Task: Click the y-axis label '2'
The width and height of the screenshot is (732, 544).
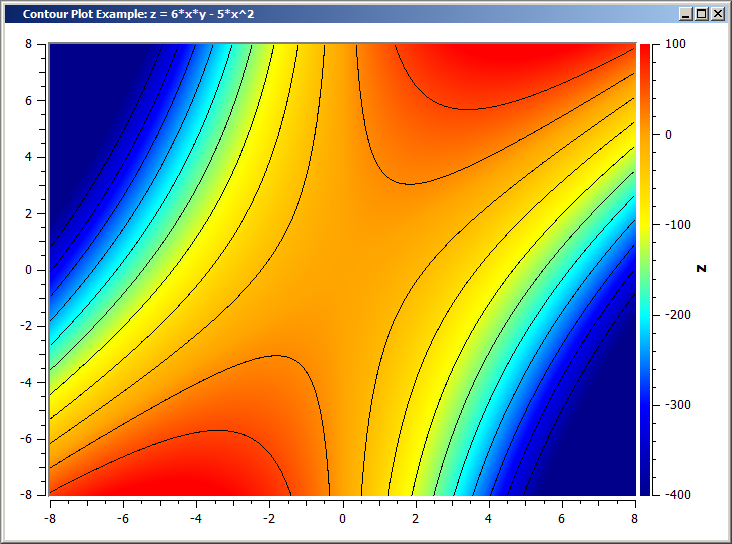Action: (28, 213)
